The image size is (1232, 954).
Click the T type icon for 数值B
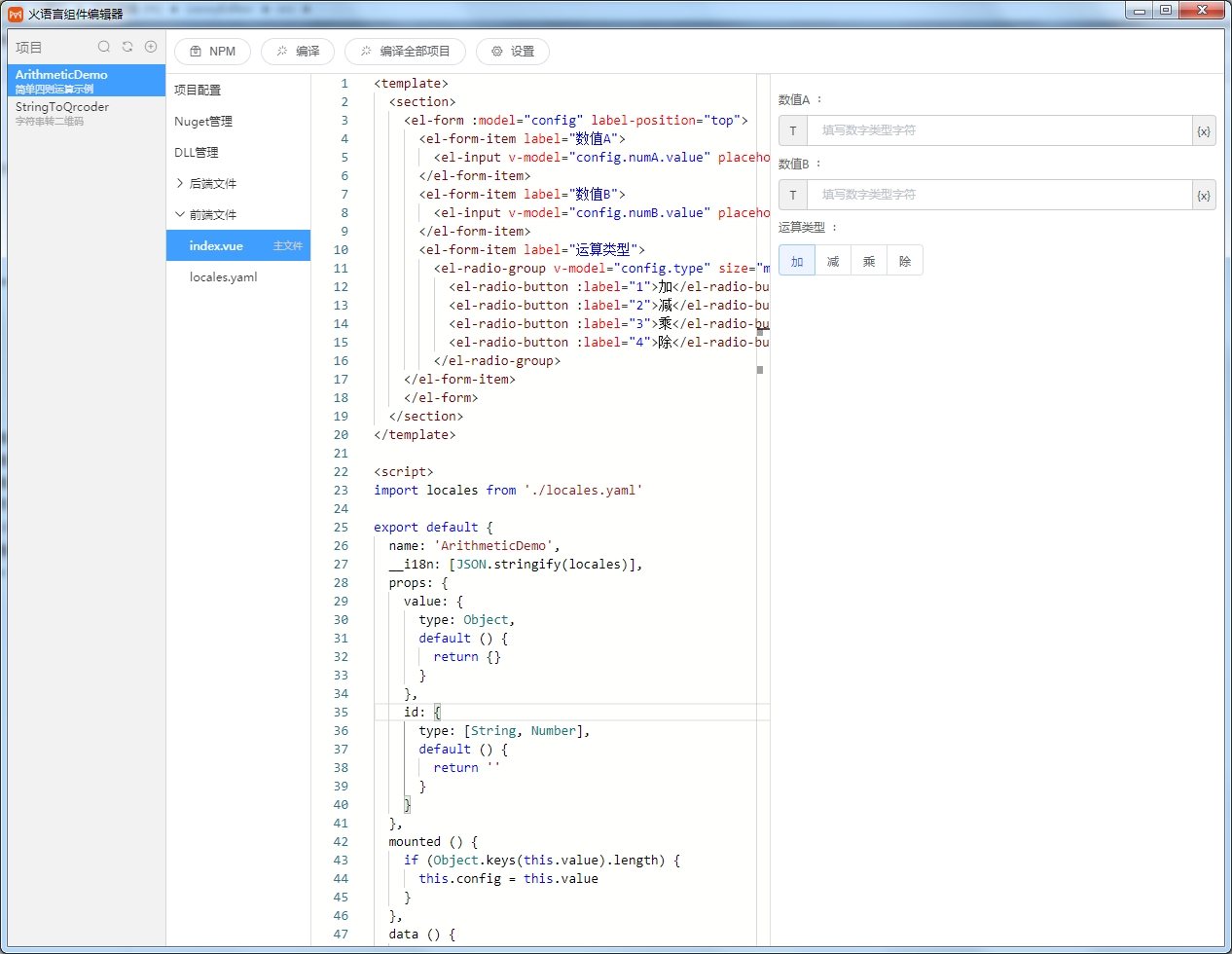click(x=793, y=195)
